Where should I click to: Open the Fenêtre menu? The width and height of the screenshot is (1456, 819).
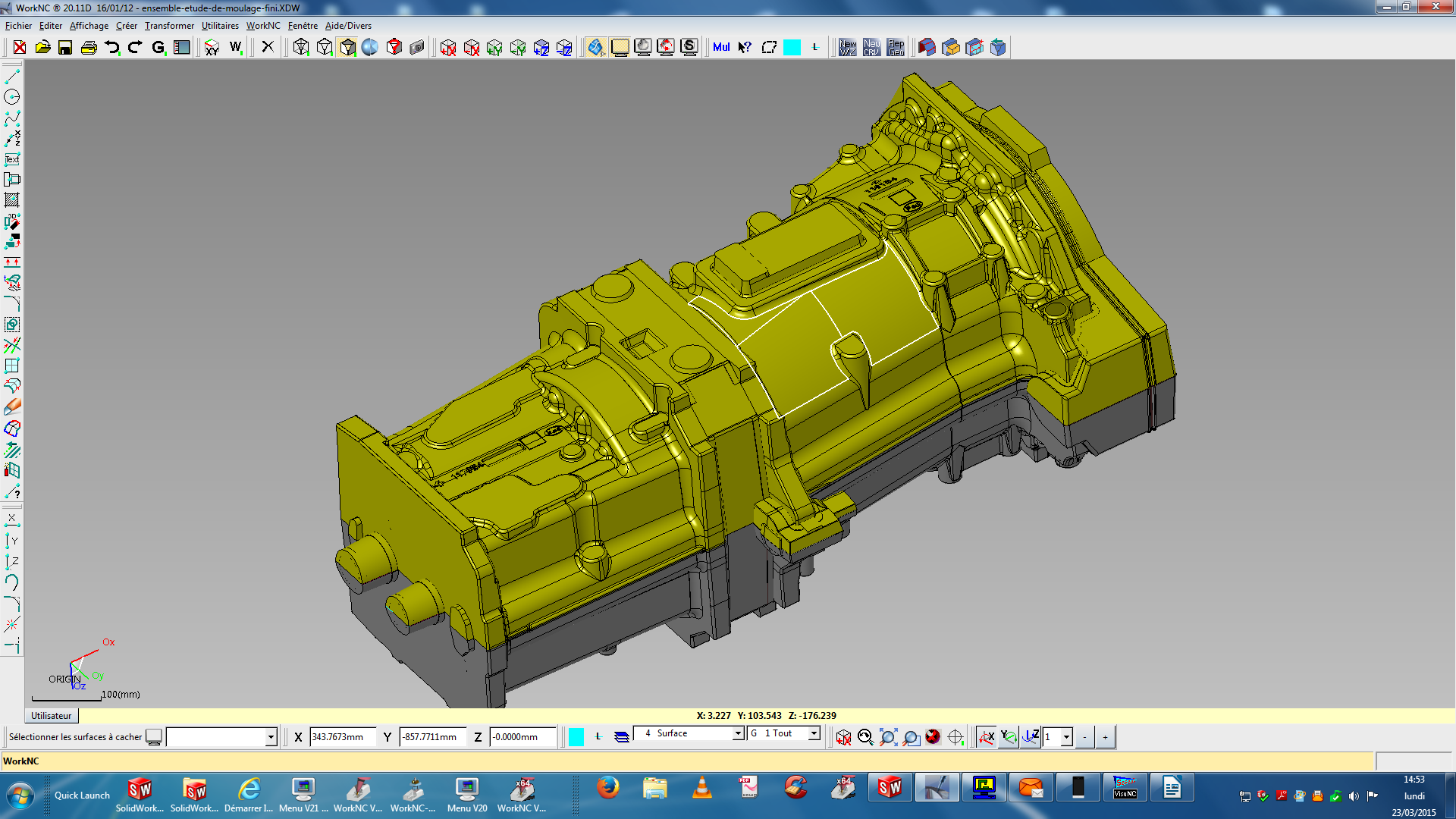(303, 26)
